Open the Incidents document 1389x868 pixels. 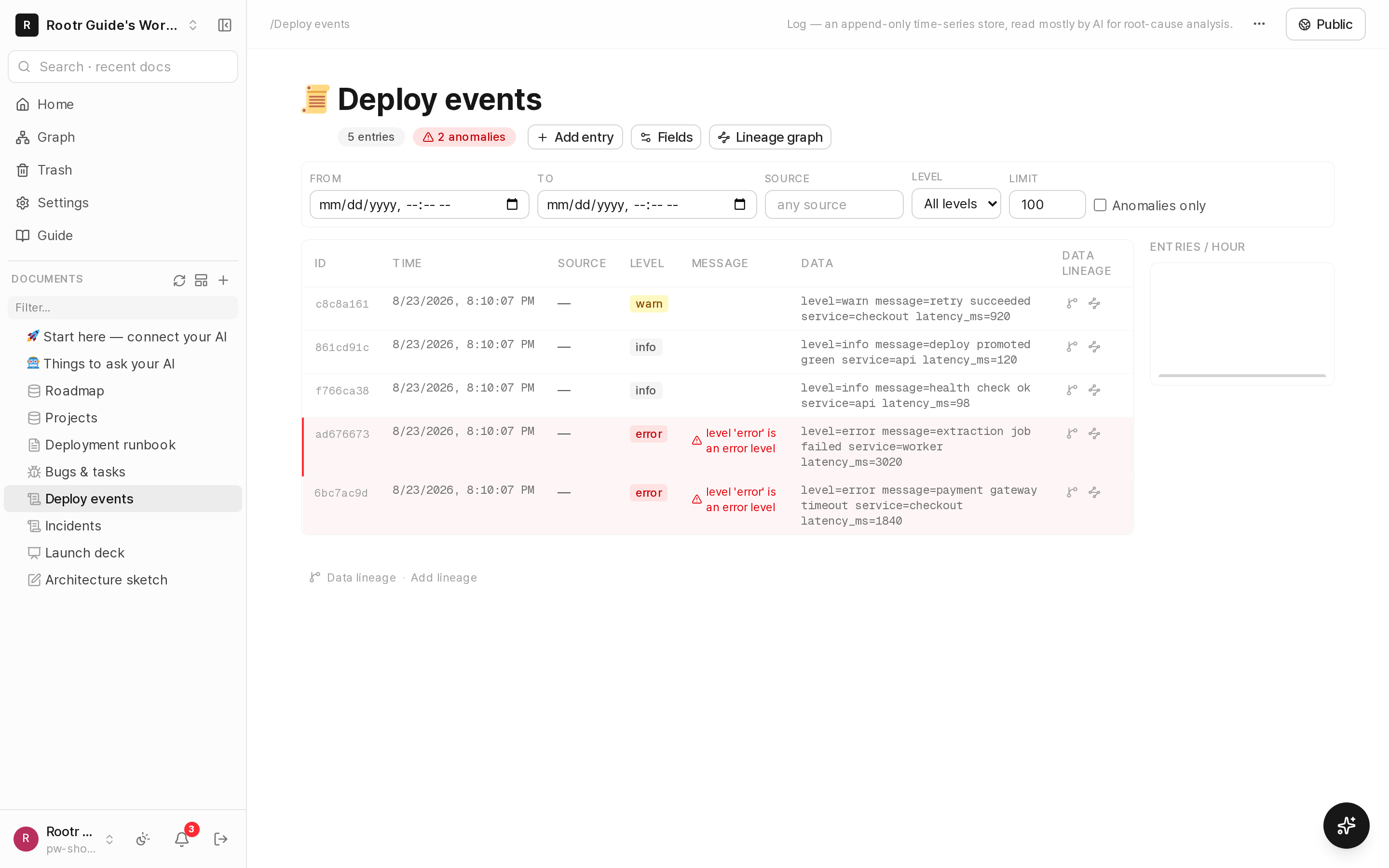click(123, 526)
